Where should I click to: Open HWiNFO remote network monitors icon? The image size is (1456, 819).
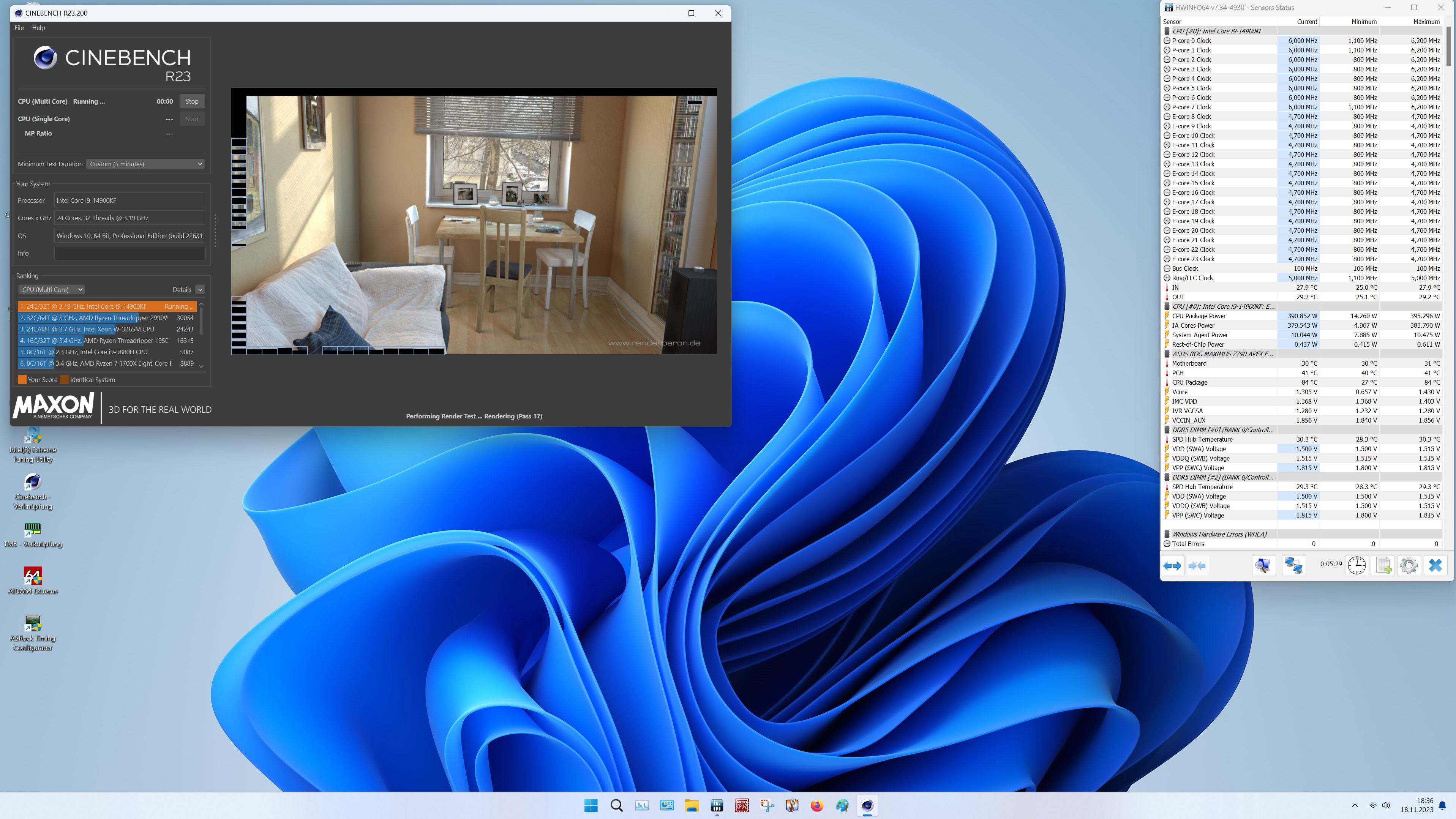(1293, 565)
